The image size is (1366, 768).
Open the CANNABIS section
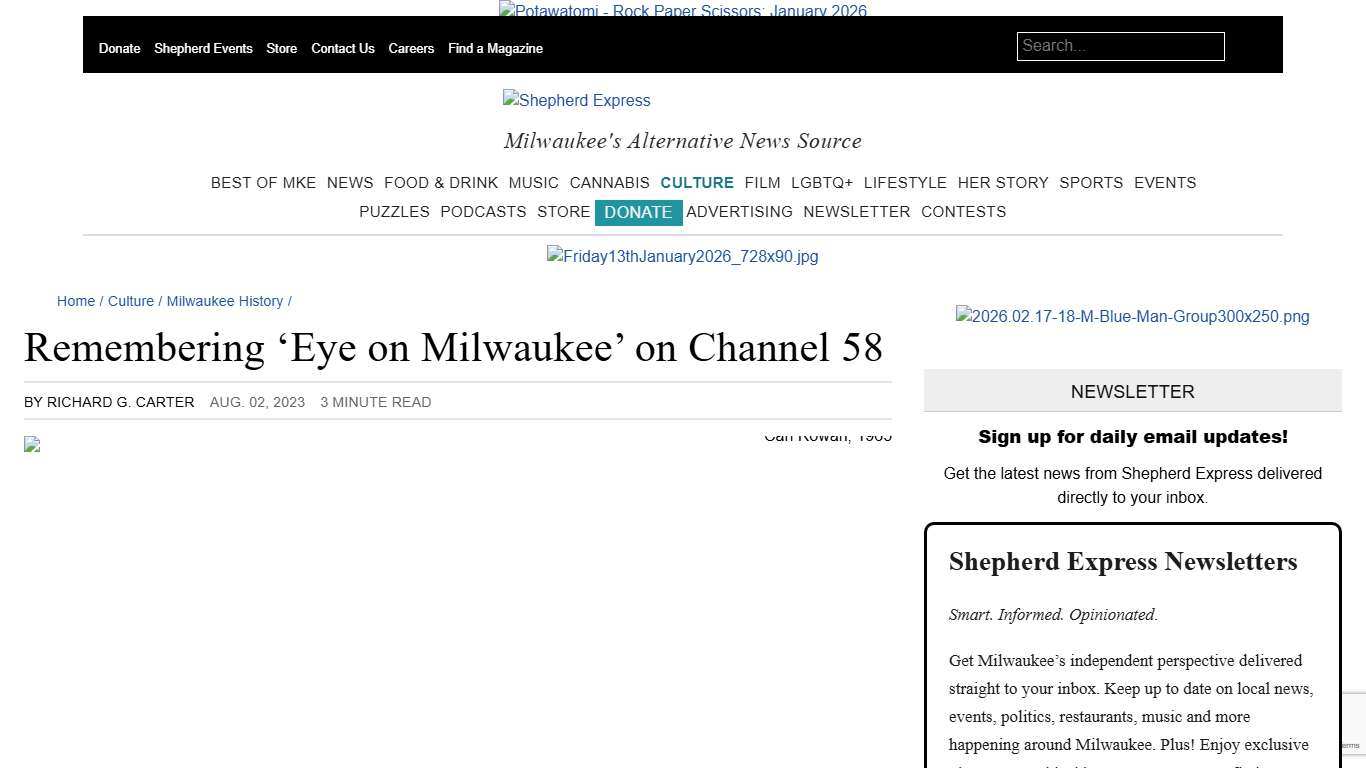[x=609, y=183]
